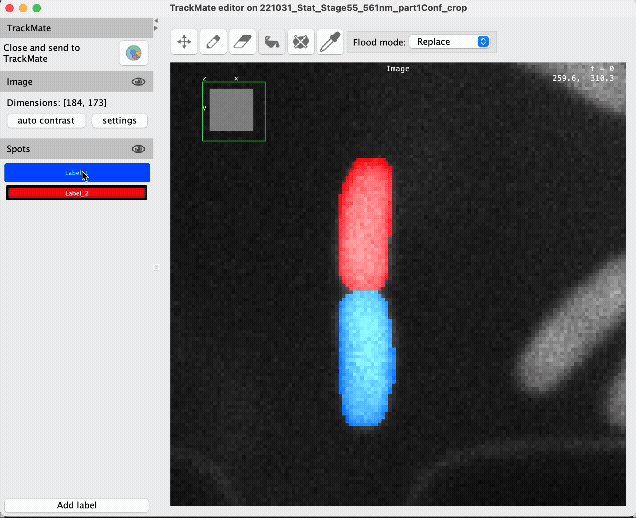Screen dimensions: 636x518
Task: Click the send to TrackMate icon button
Action: point(133,54)
